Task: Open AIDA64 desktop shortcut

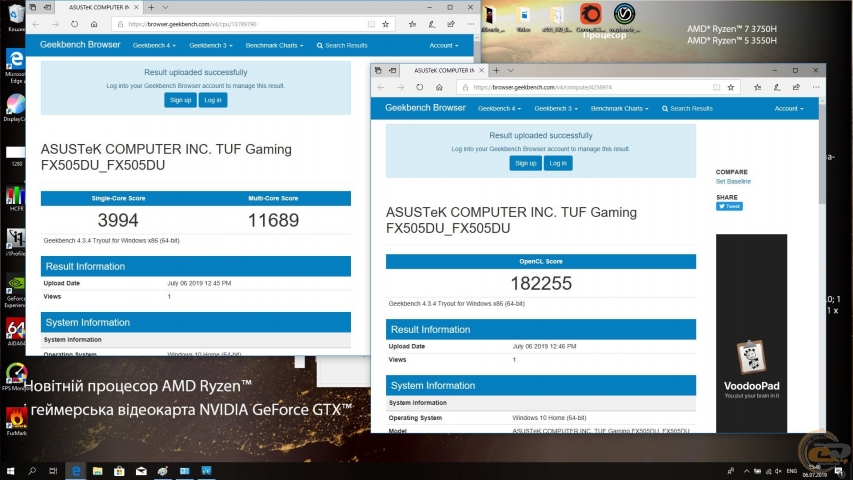Action: (16, 333)
